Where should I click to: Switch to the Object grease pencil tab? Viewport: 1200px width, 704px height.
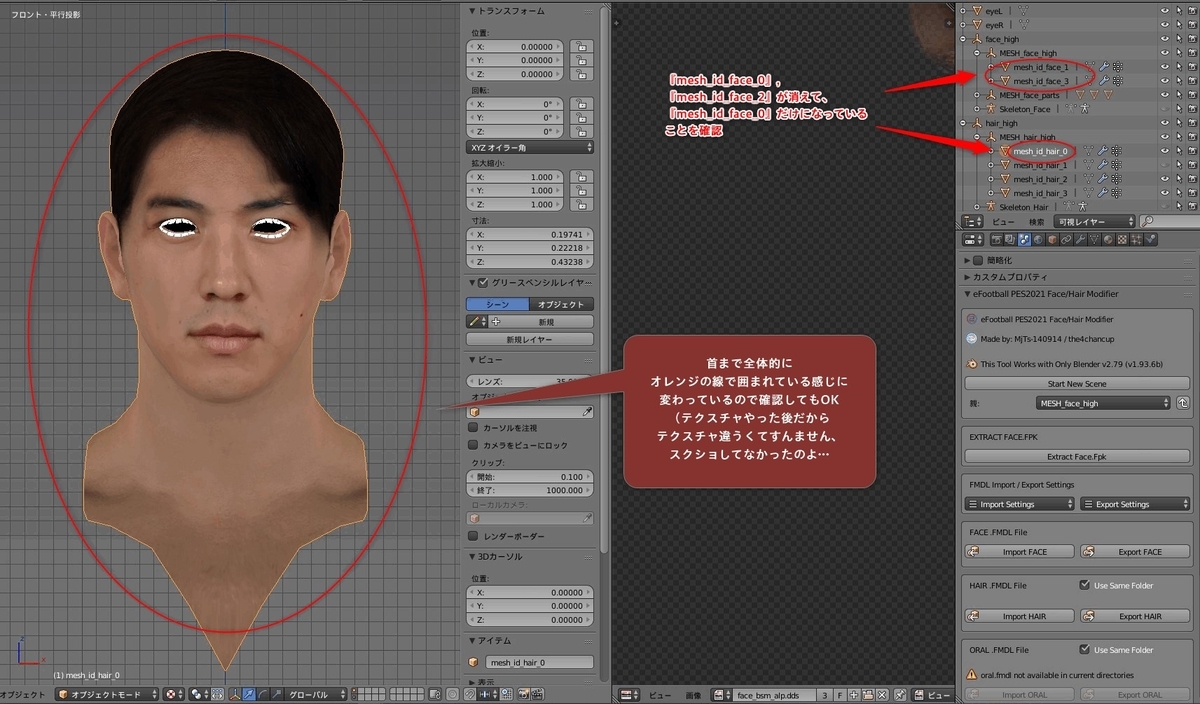(x=561, y=304)
